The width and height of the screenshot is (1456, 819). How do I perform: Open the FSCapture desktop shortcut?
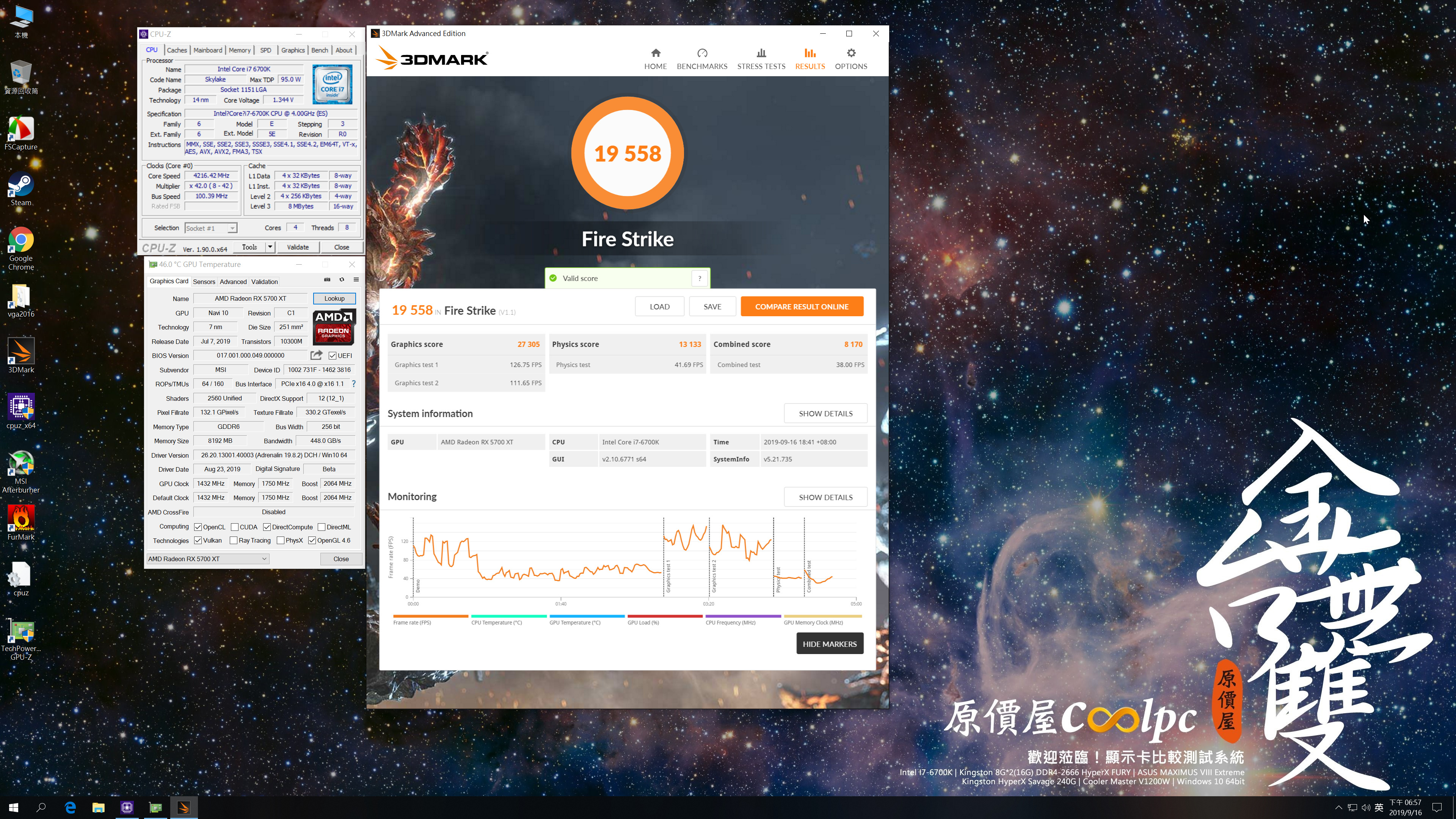pyautogui.click(x=21, y=133)
